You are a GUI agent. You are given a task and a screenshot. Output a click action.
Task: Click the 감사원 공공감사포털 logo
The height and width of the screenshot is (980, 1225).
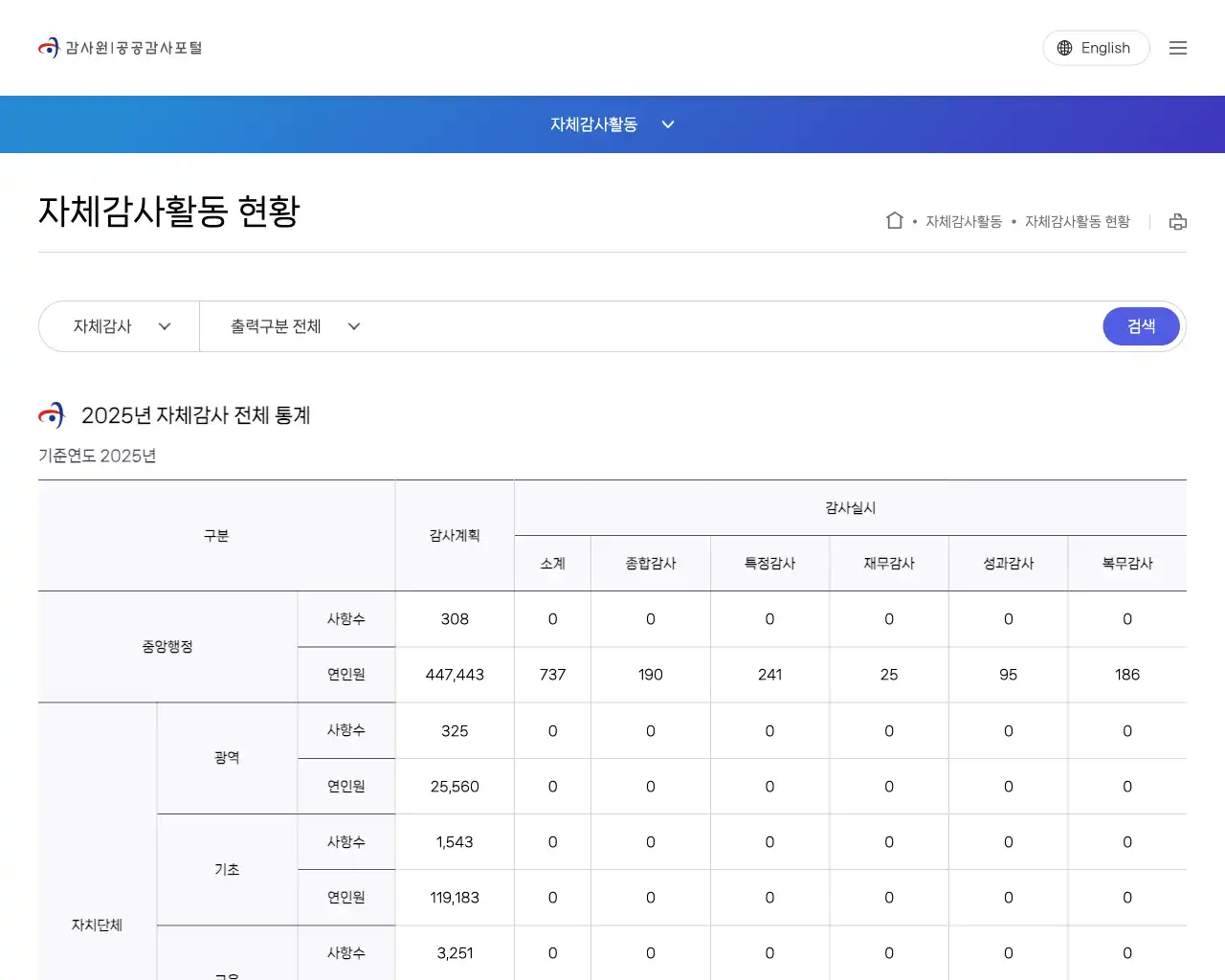(120, 47)
